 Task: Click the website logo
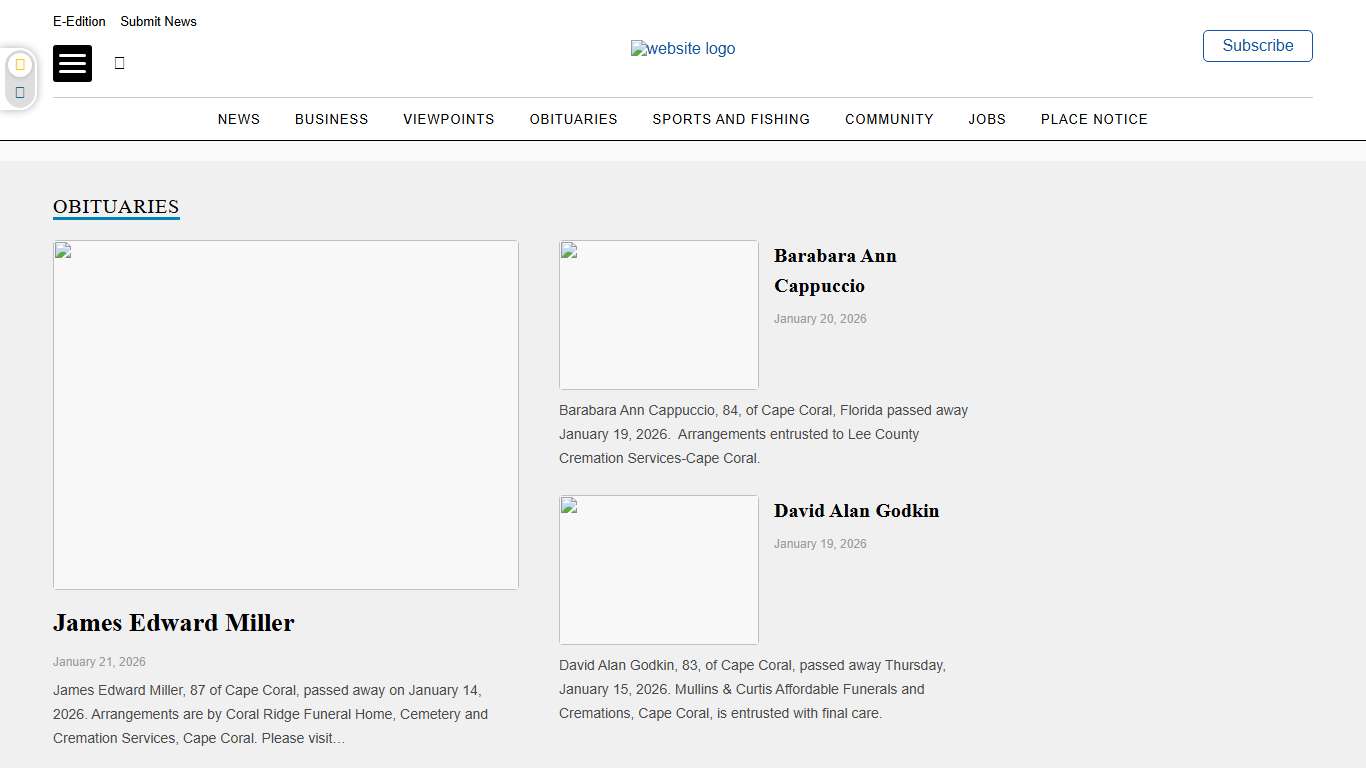tap(682, 49)
